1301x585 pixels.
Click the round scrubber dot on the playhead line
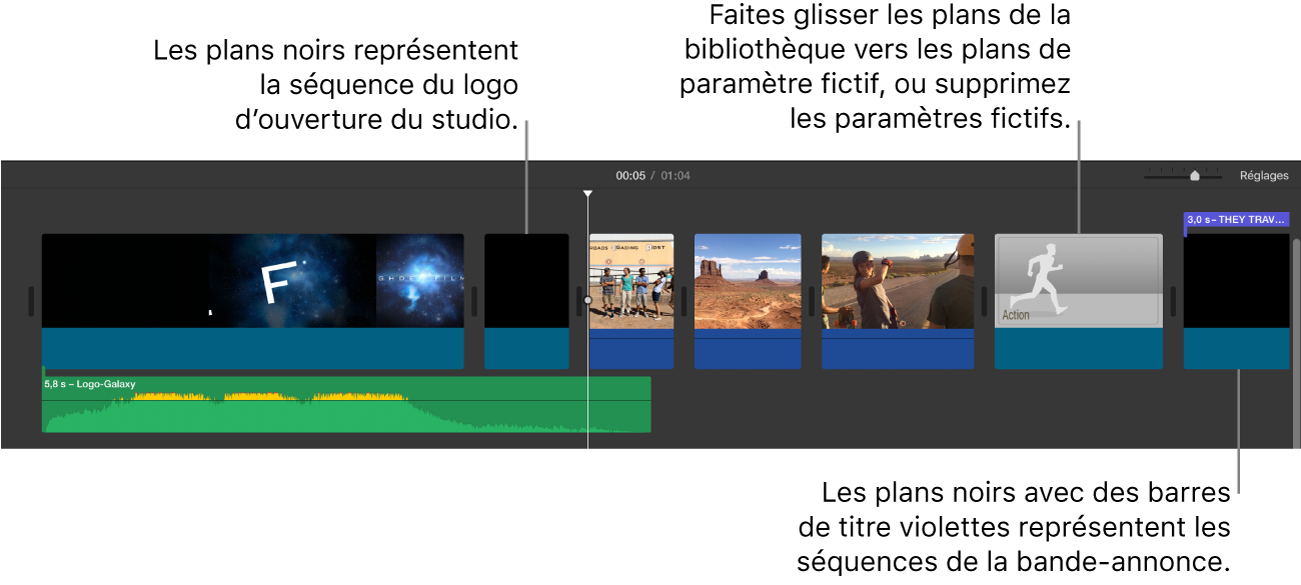pyautogui.click(x=587, y=298)
